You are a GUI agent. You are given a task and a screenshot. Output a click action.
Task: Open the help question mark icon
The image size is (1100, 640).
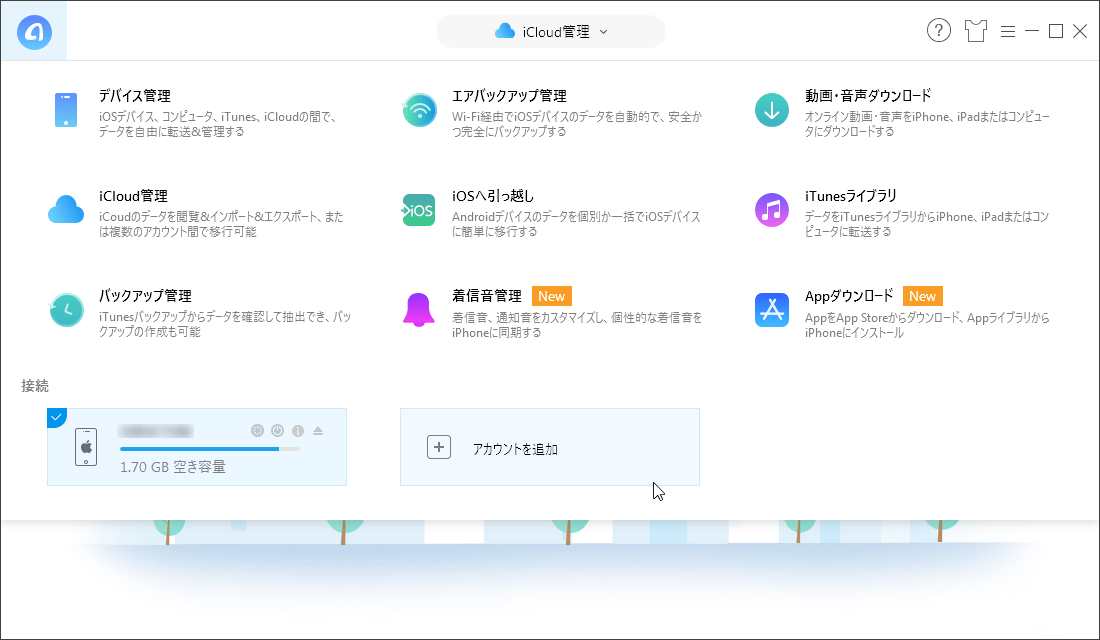click(939, 30)
